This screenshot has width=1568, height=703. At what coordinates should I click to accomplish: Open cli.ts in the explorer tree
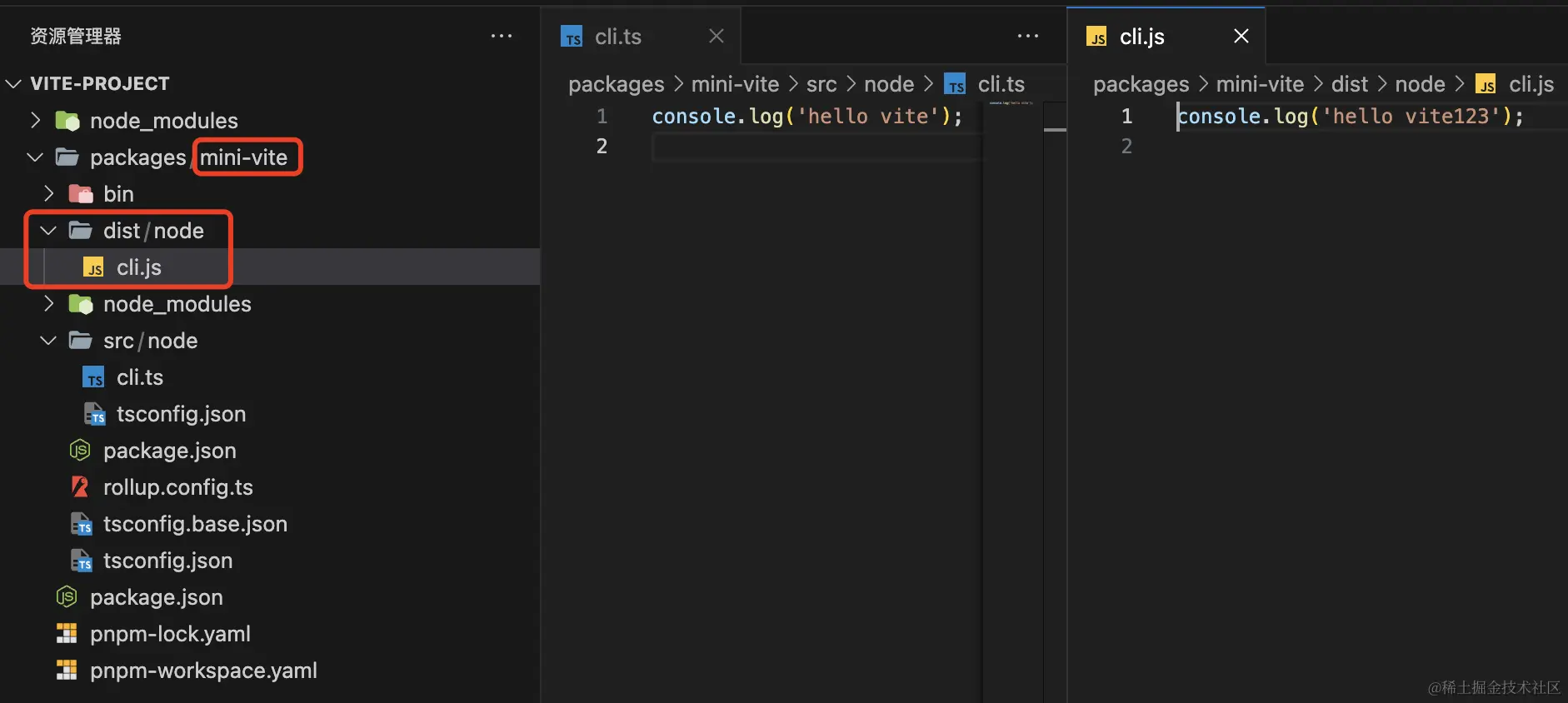(x=270, y=377)
